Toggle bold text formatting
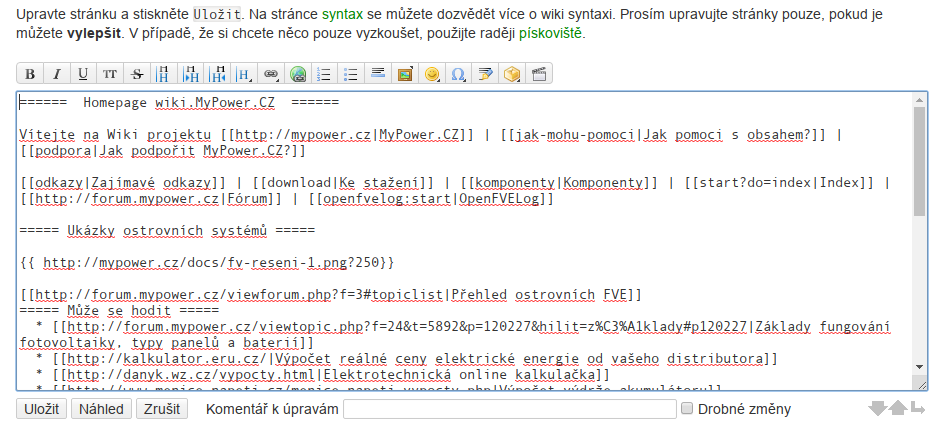 pos(30,74)
